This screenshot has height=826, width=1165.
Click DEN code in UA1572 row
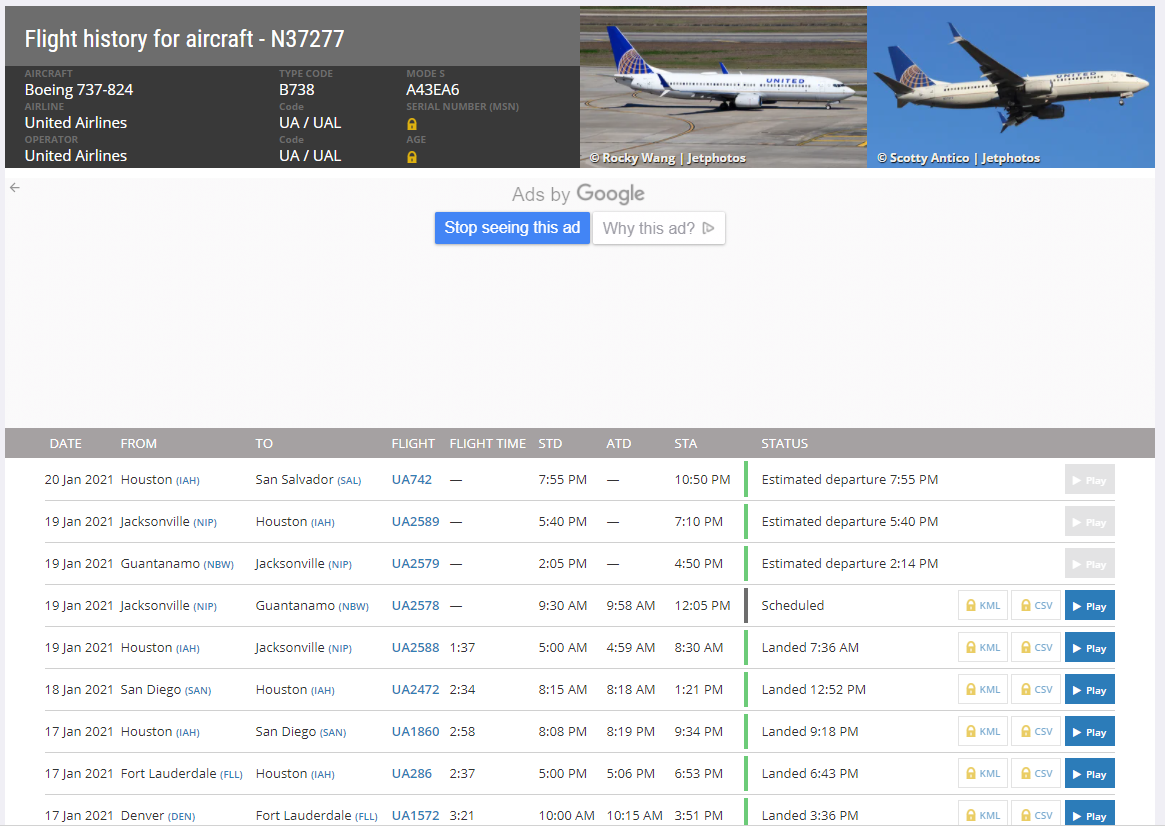click(181, 817)
